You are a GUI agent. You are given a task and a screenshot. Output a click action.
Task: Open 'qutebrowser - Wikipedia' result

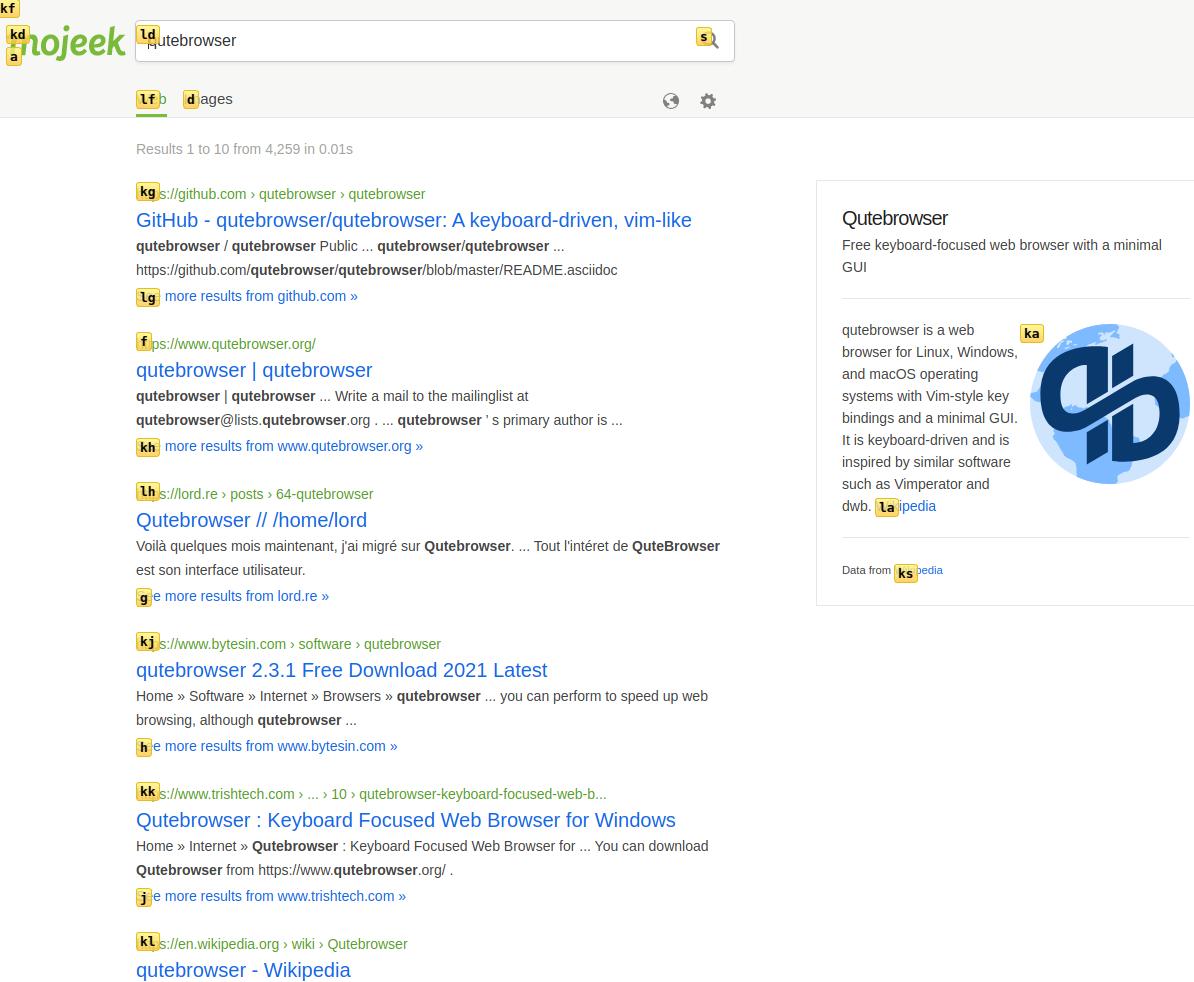click(243, 970)
